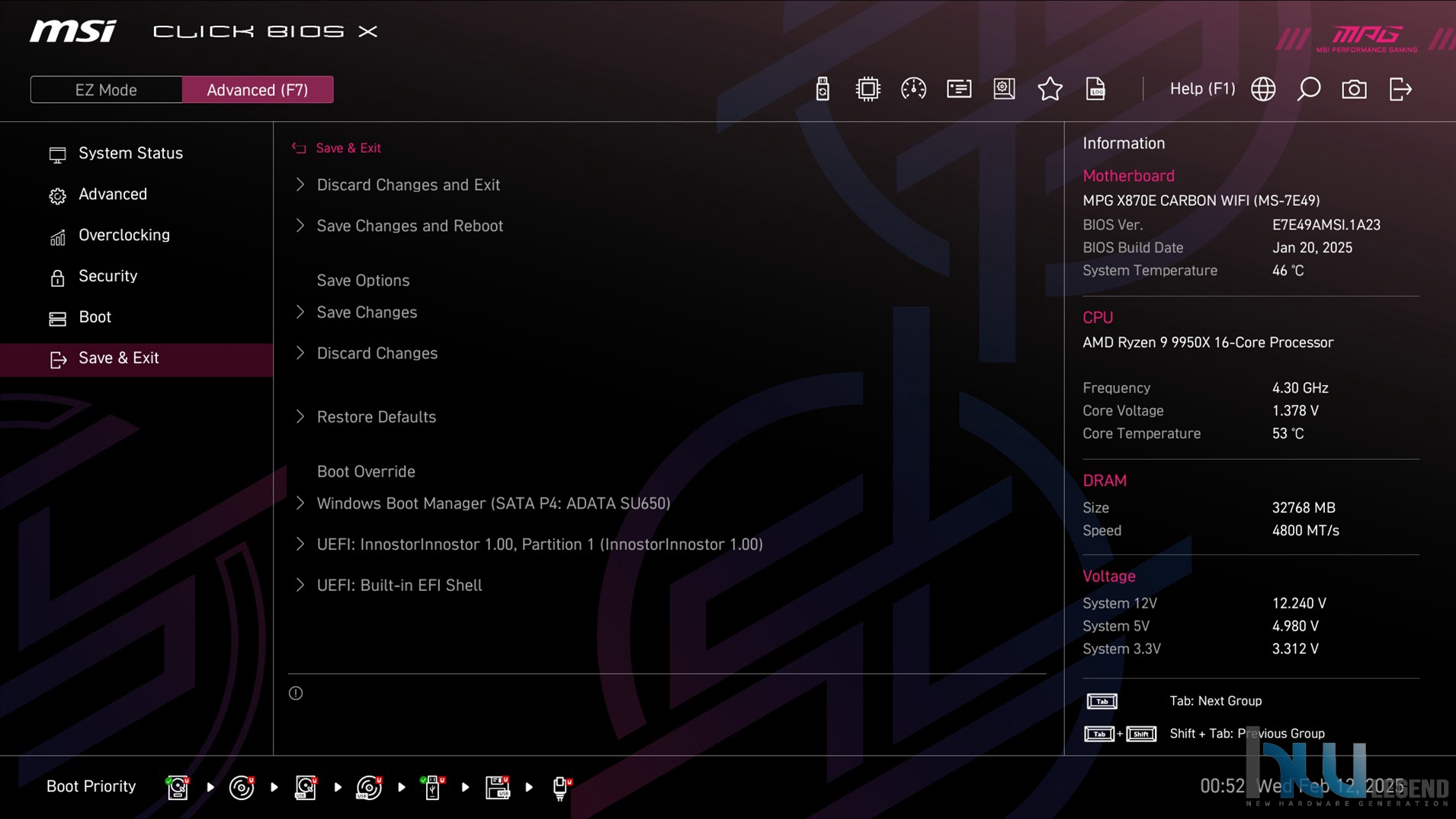This screenshot has height=819, width=1456.
Task: Click the info circle icon in the description area
Action: pyautogui.click(x=296, y=693)
